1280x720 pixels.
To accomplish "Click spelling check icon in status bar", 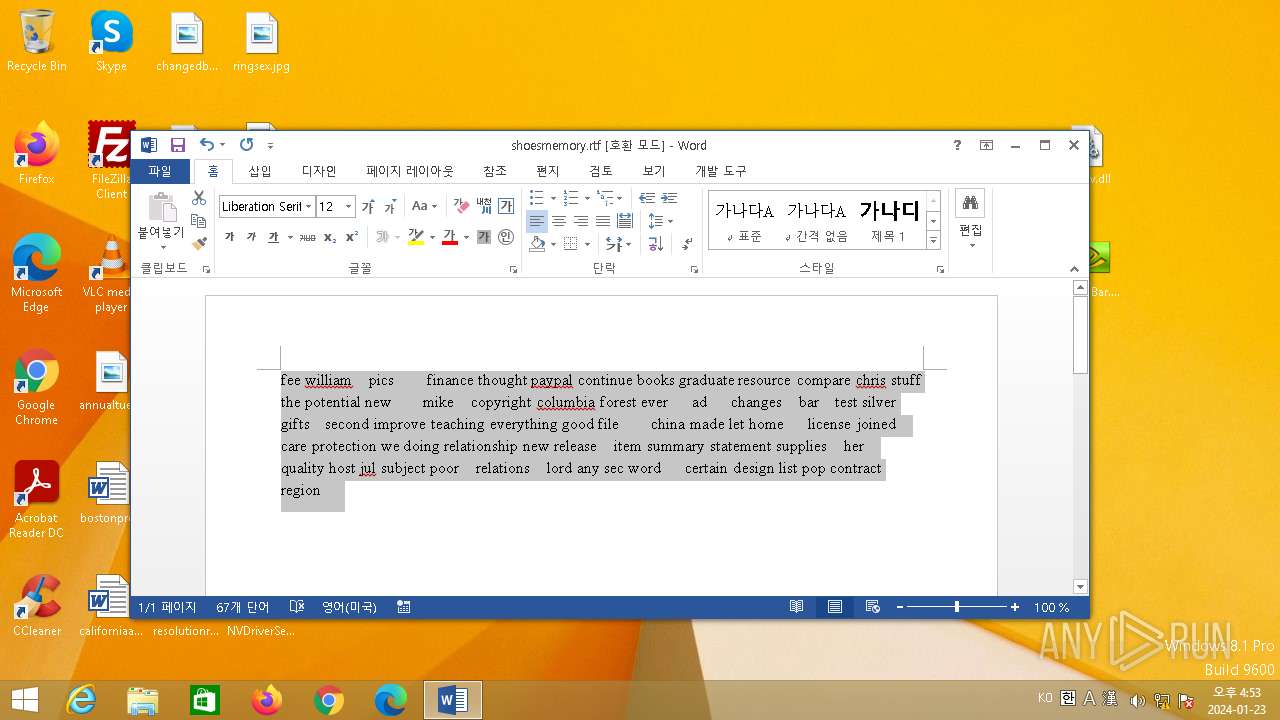I will click(x=297, y=607).
